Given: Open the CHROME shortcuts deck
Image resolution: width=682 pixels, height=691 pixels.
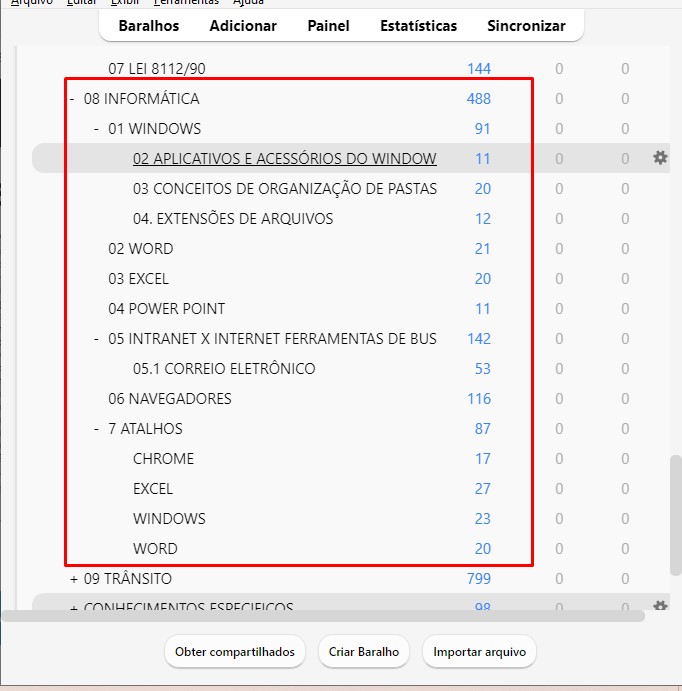Looking at the screenshot, I should click(x=163, y=458).
